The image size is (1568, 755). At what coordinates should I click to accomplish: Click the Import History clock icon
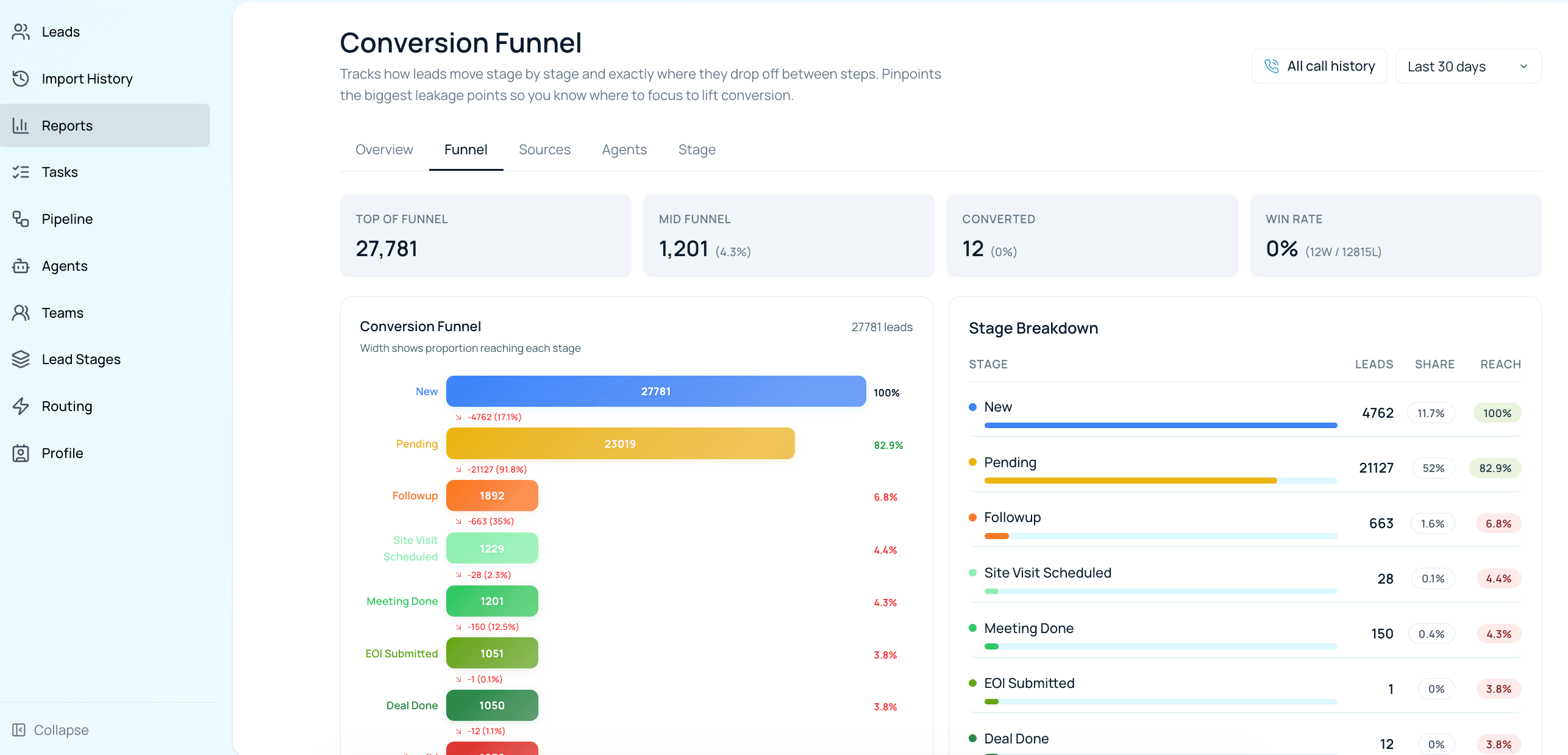click(x=21, y=79)
